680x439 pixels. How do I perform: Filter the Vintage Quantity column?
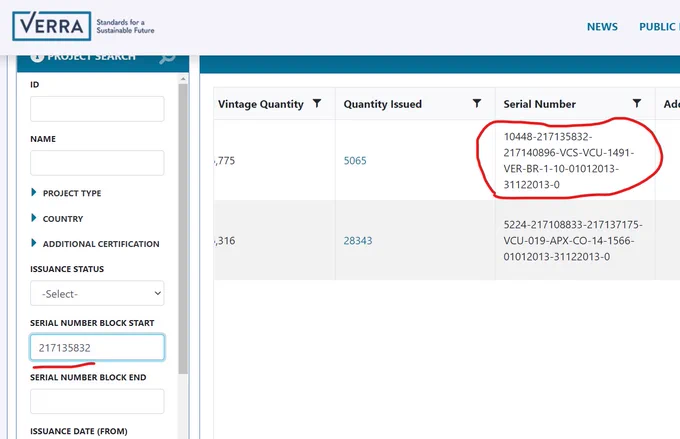pyautogui.click(x=317, y=103)
